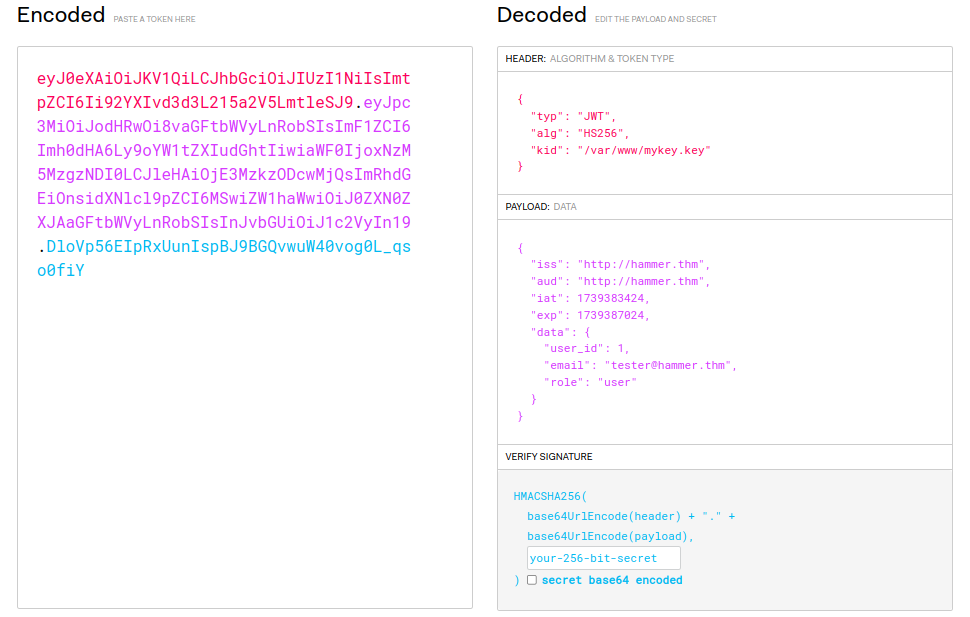
Task: Click the "user_id" line in payload data
Action: 586,348
